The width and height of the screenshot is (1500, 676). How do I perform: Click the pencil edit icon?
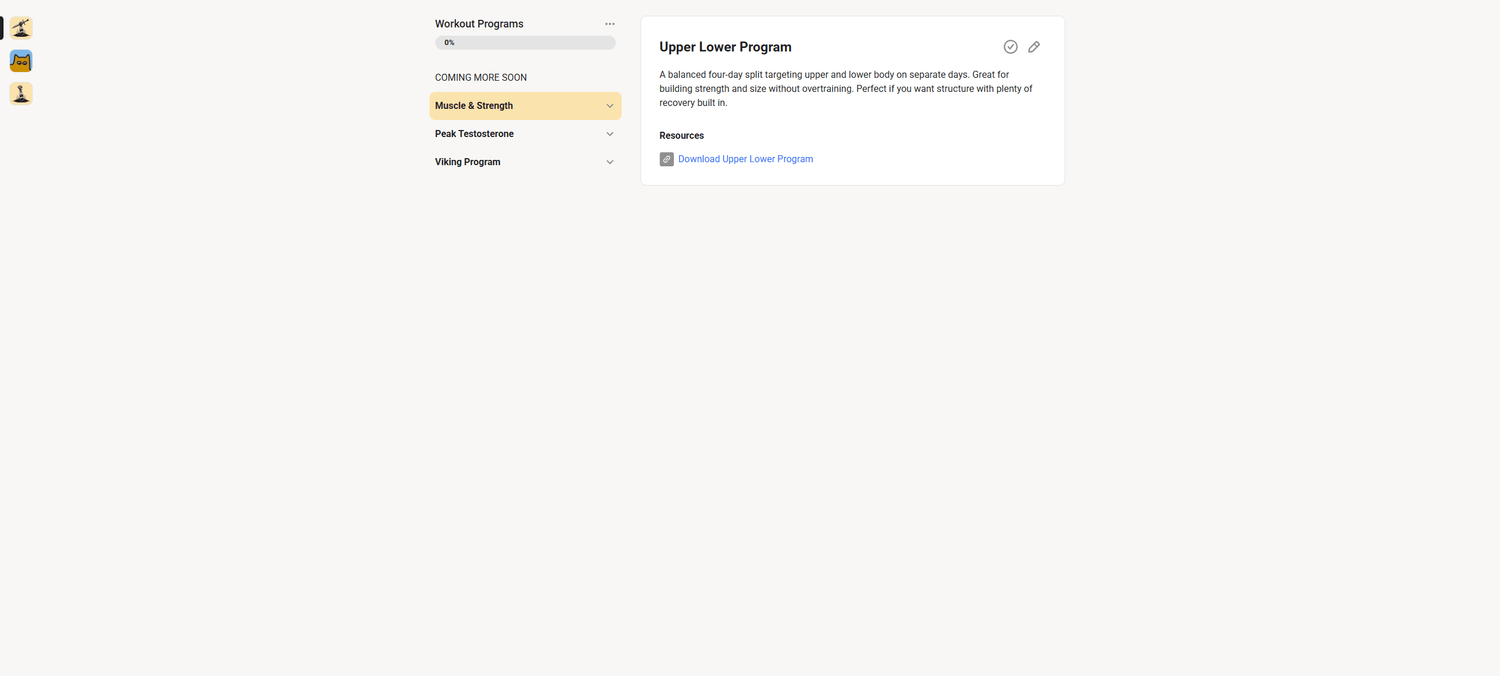pyautogui.click(x=1034, y=47)
